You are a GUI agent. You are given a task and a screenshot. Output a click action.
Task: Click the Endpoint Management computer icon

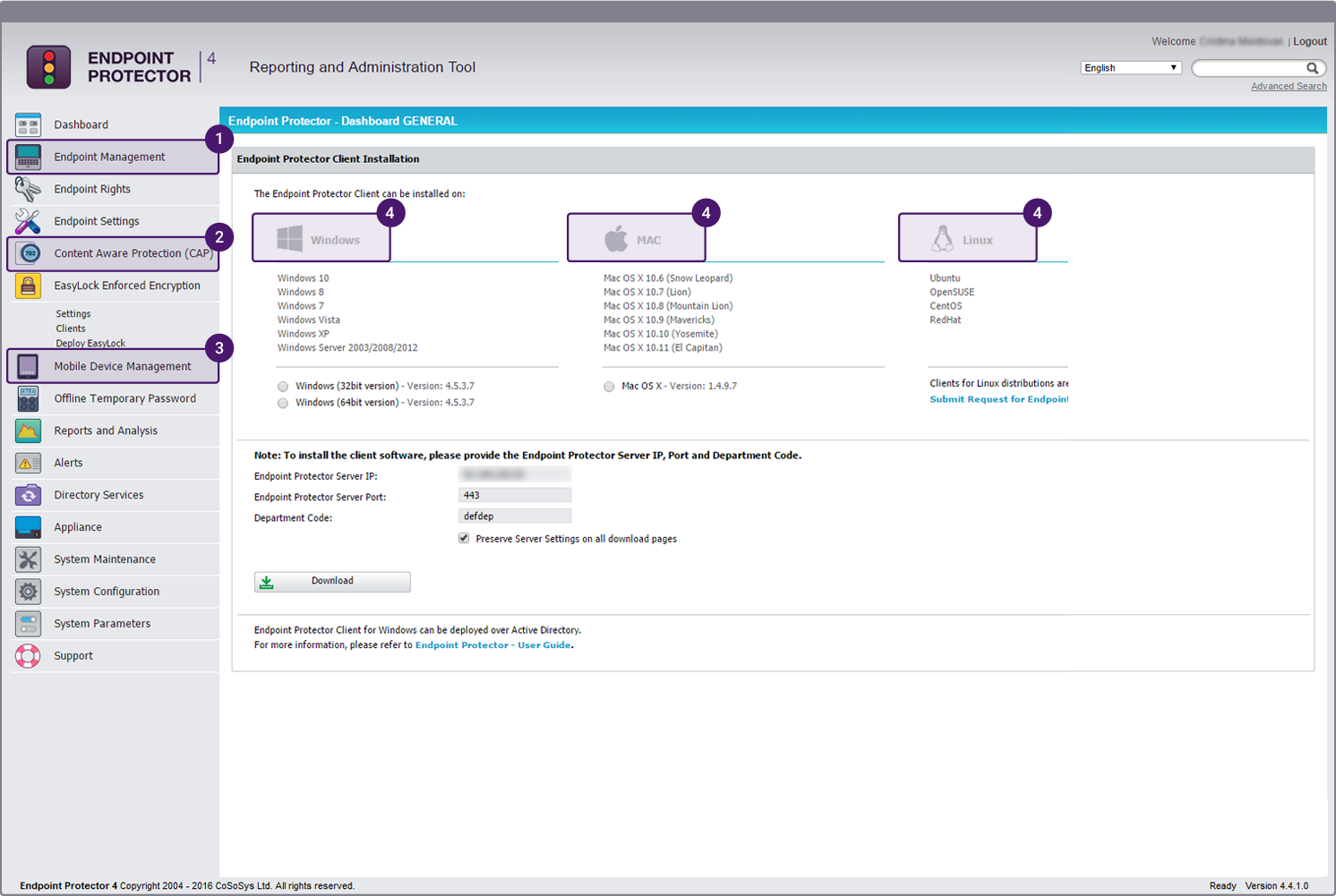tap(28, 157)
